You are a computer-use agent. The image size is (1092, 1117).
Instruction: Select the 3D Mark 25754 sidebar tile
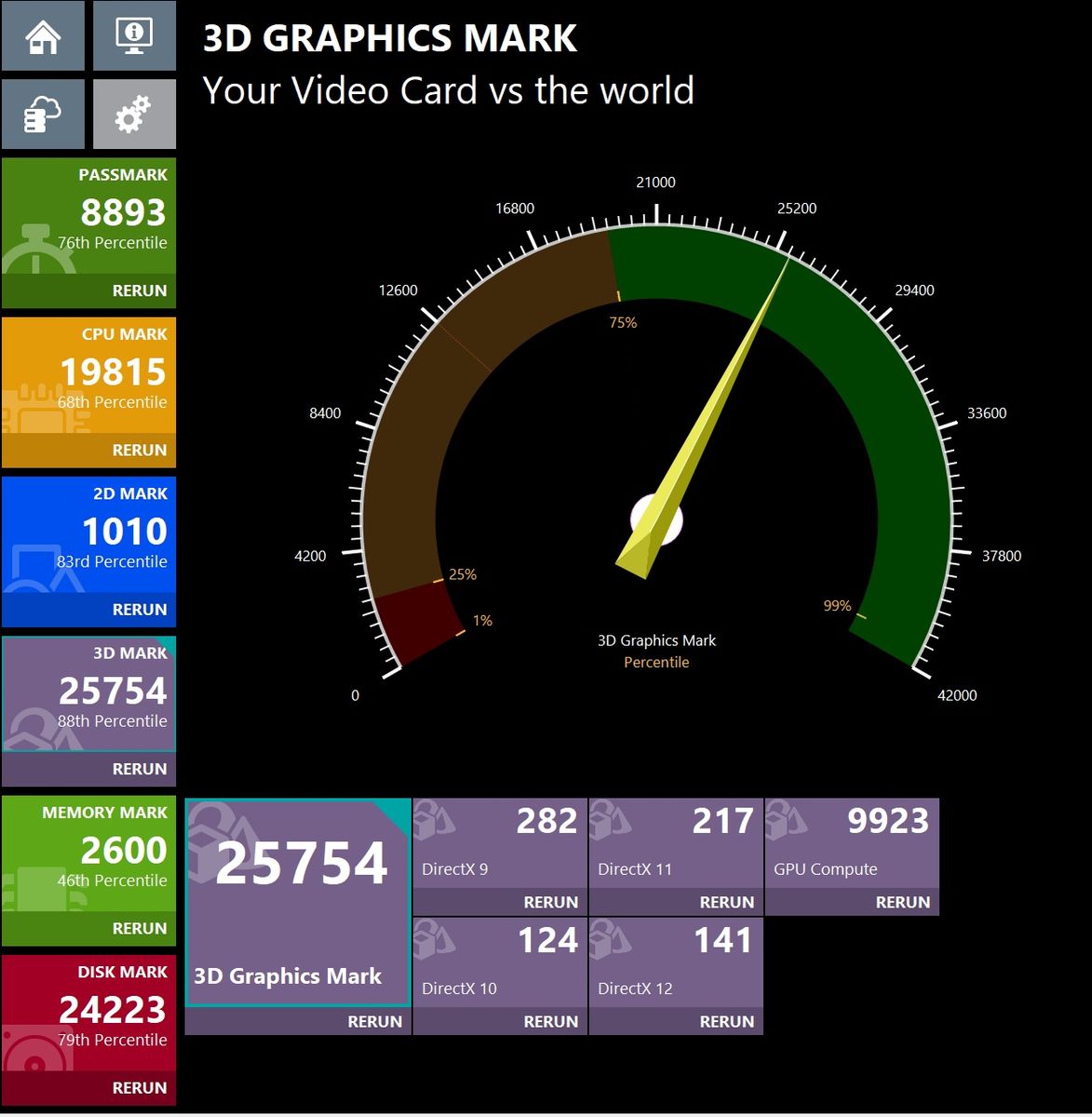tap(88, 693)
